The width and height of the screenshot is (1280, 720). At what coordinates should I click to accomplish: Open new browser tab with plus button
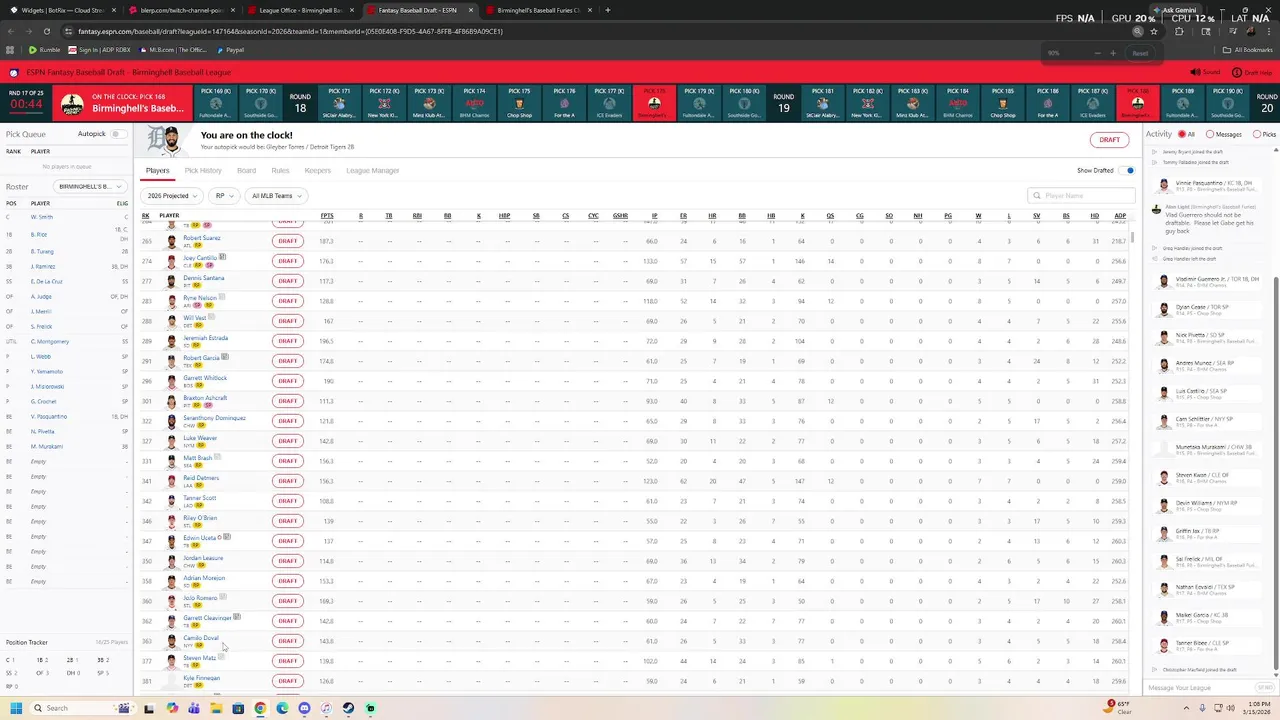pos(607,10)
